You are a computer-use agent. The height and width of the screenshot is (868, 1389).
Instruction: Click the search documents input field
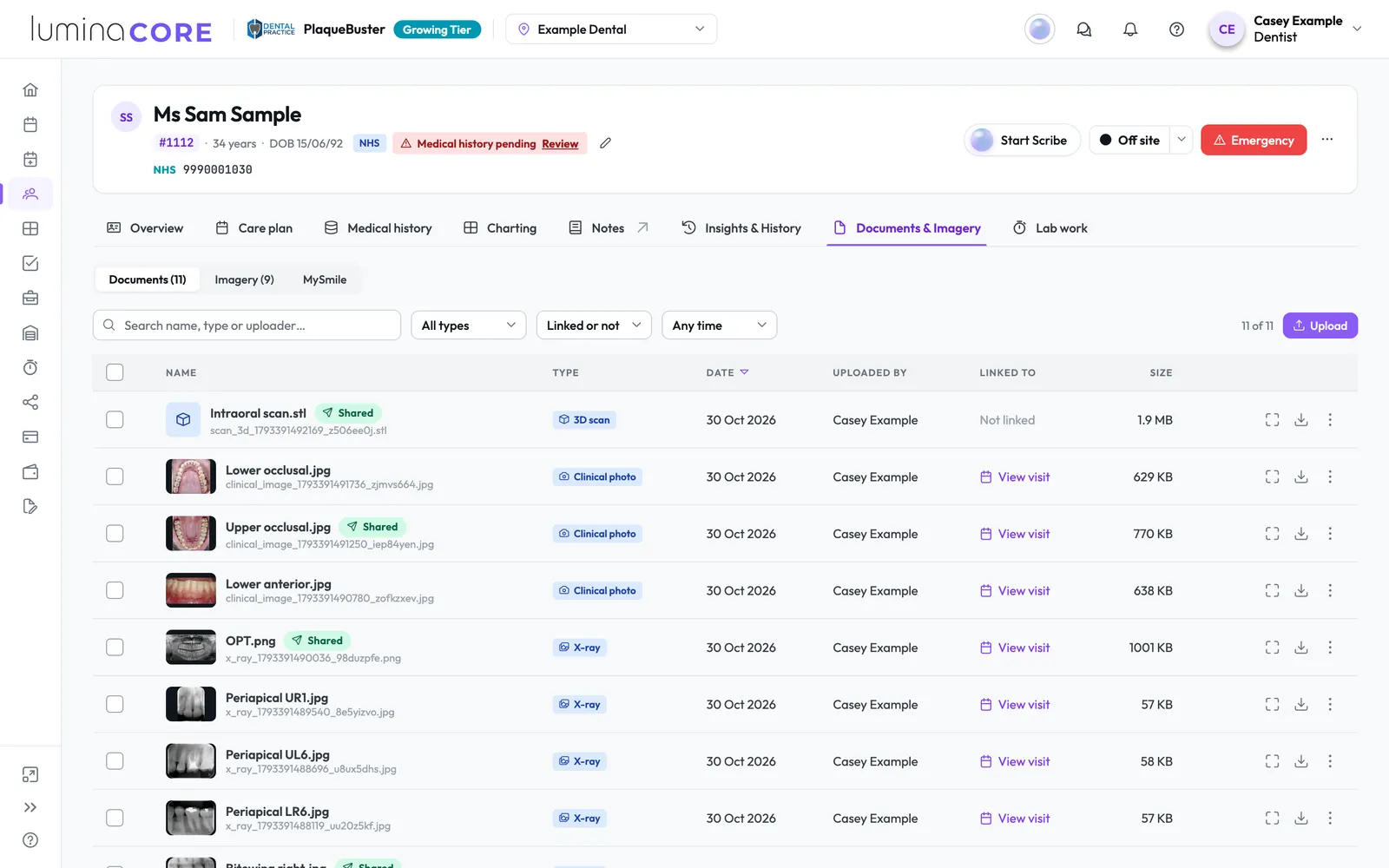(247, 325)
